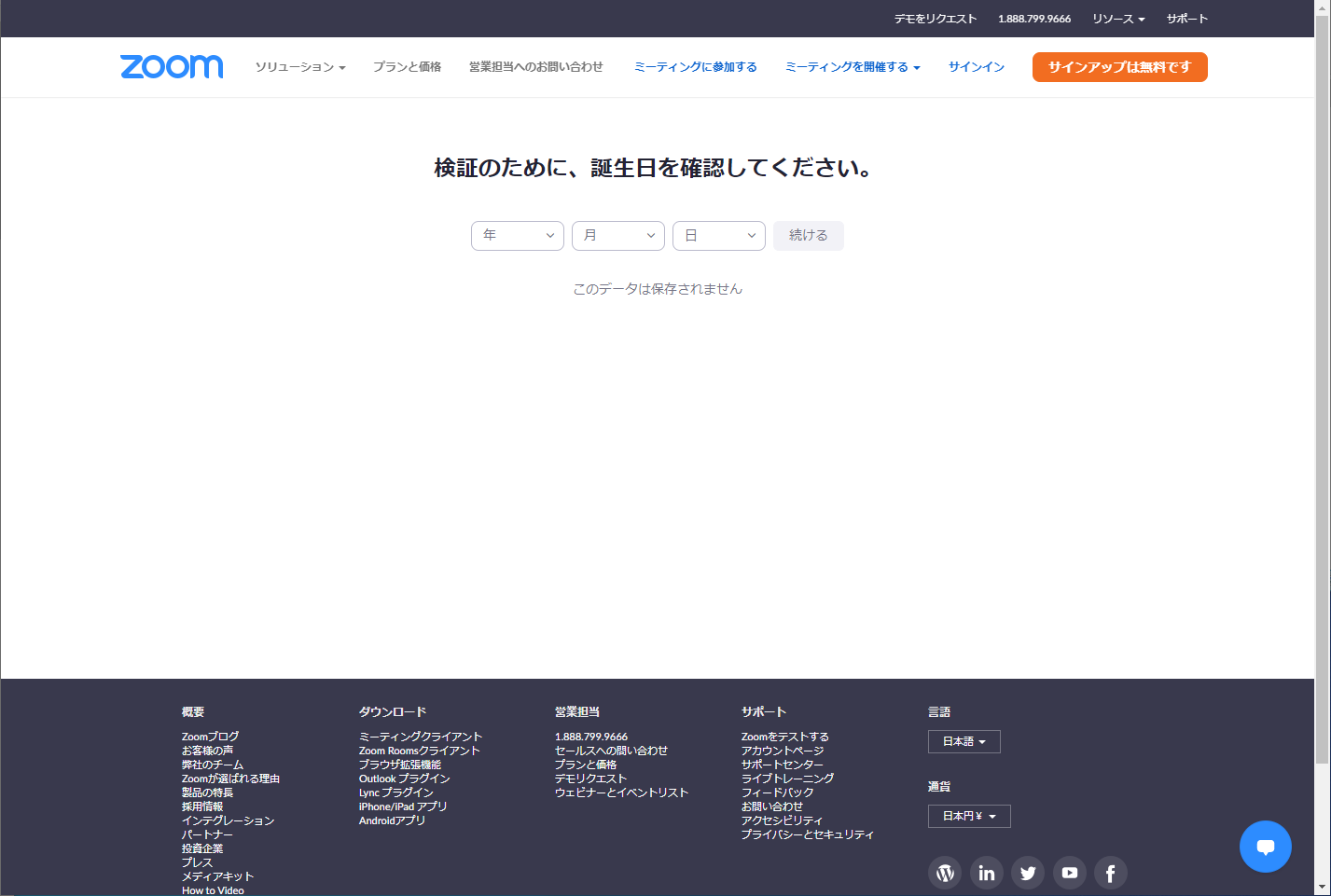Open the Facebook social icon
Viewport: 1331px width, 896px height.
click(1111, 873)
